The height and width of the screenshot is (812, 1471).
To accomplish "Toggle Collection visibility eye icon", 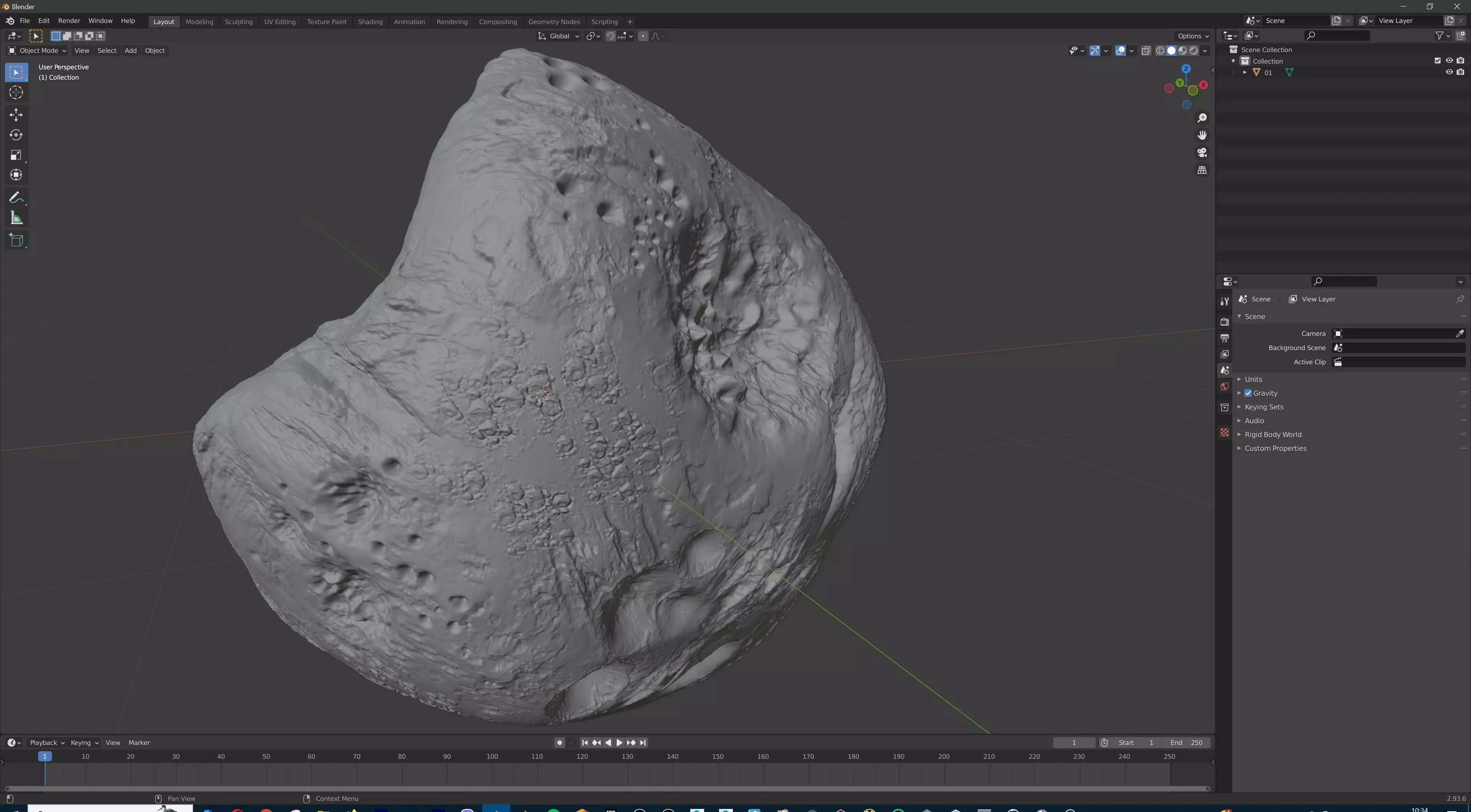I will tap(1449, 61).
